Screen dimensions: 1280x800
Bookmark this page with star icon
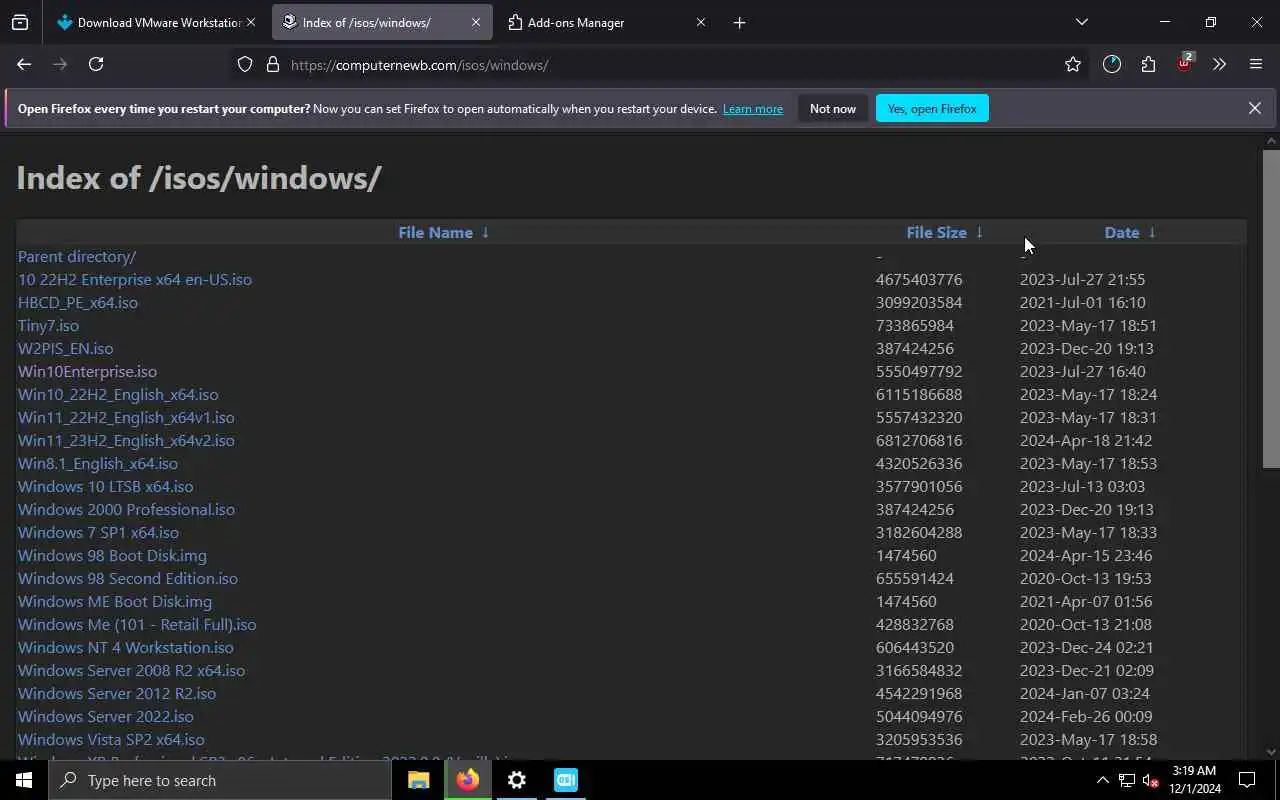coord(1073,64)
